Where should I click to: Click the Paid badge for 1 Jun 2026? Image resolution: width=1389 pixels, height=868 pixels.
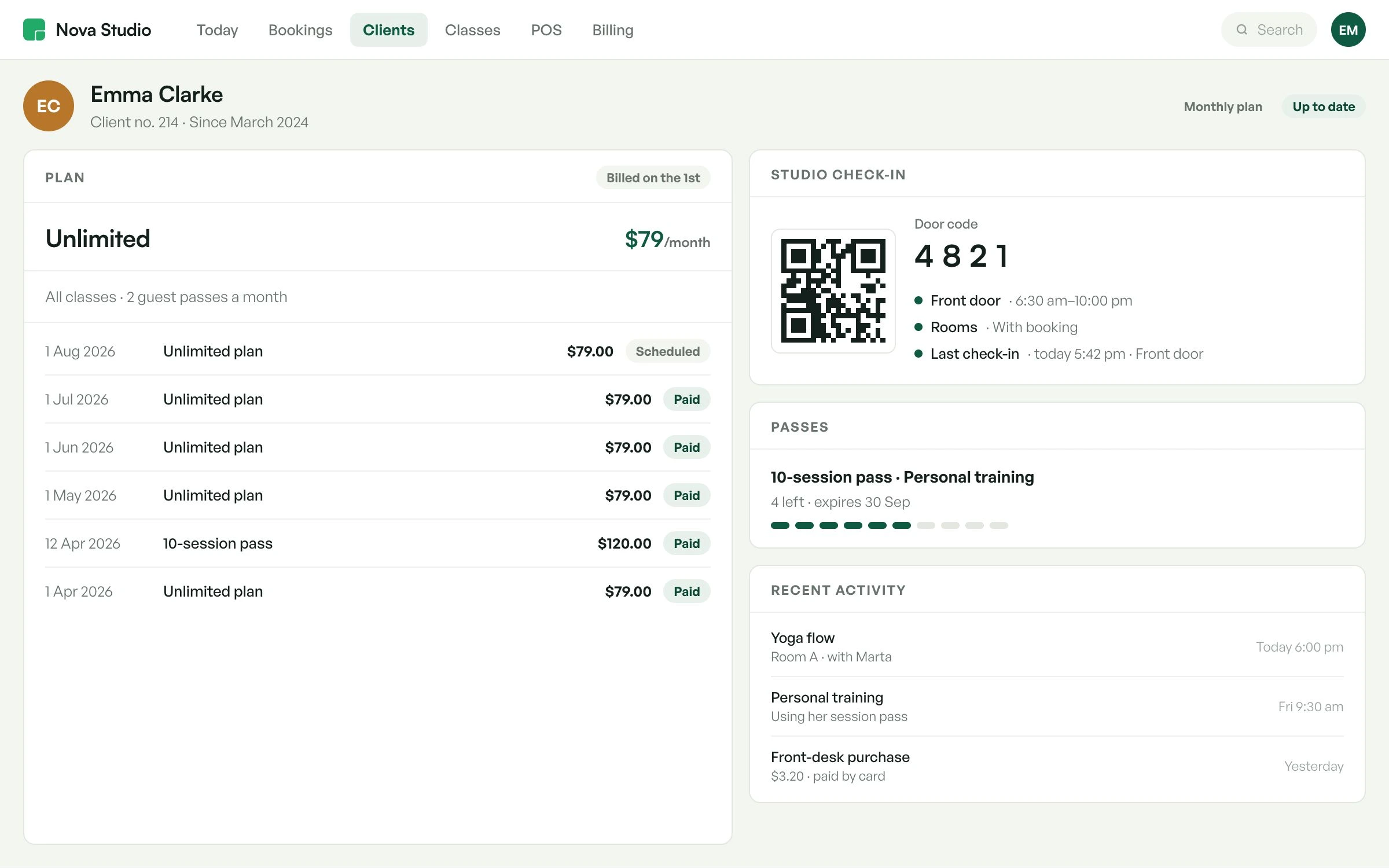tap(686, 447)
